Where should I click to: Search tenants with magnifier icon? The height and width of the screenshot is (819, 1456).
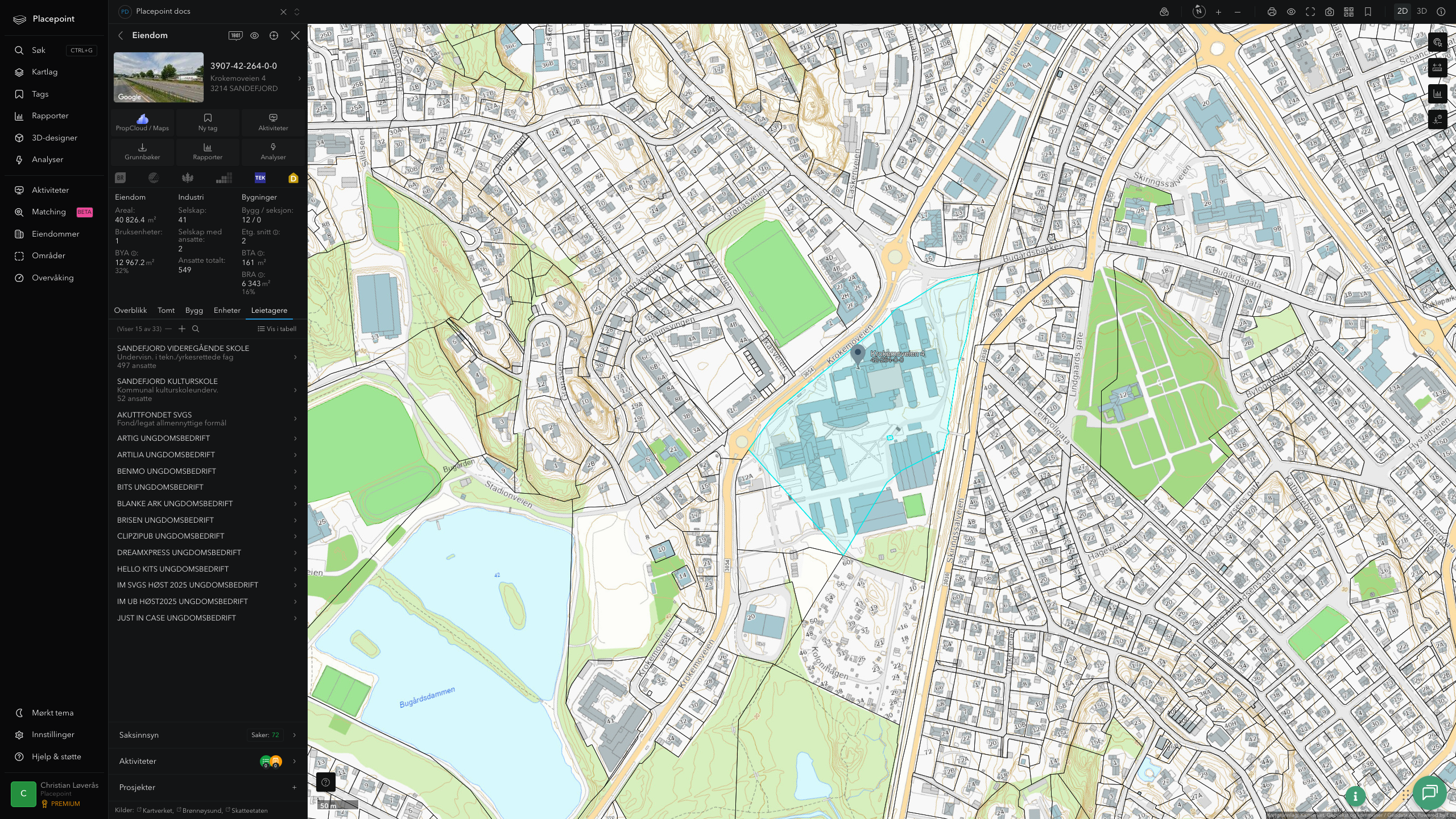[196, 329]
